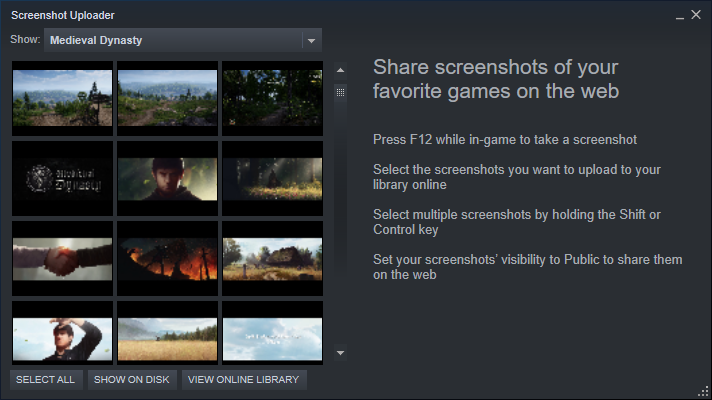Screen dimensions: 712x400
Task: Select the dark forest trees screenshot thumbnail
Action: 272,98
